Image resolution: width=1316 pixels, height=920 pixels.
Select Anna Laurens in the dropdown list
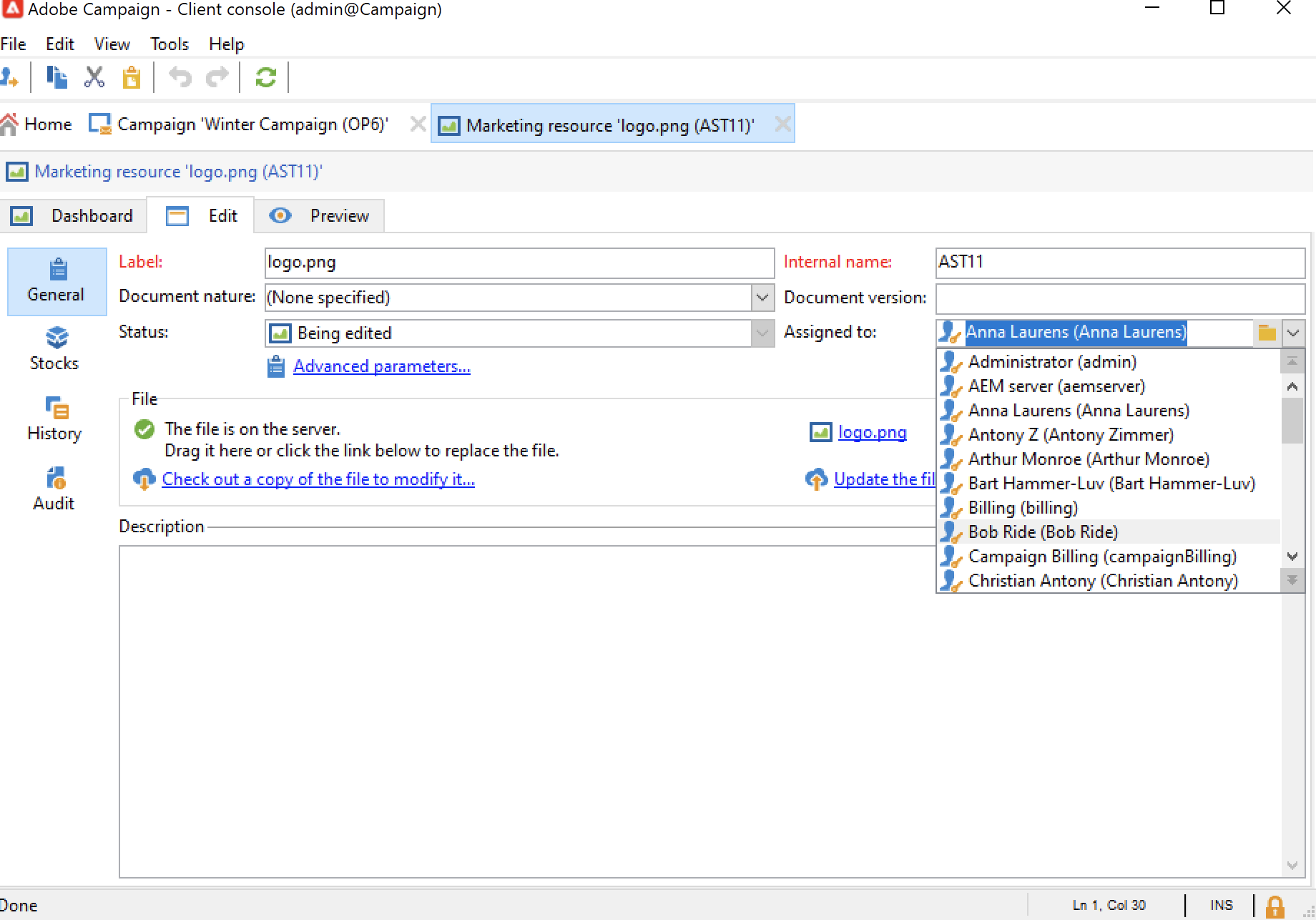click(1109, 411)
